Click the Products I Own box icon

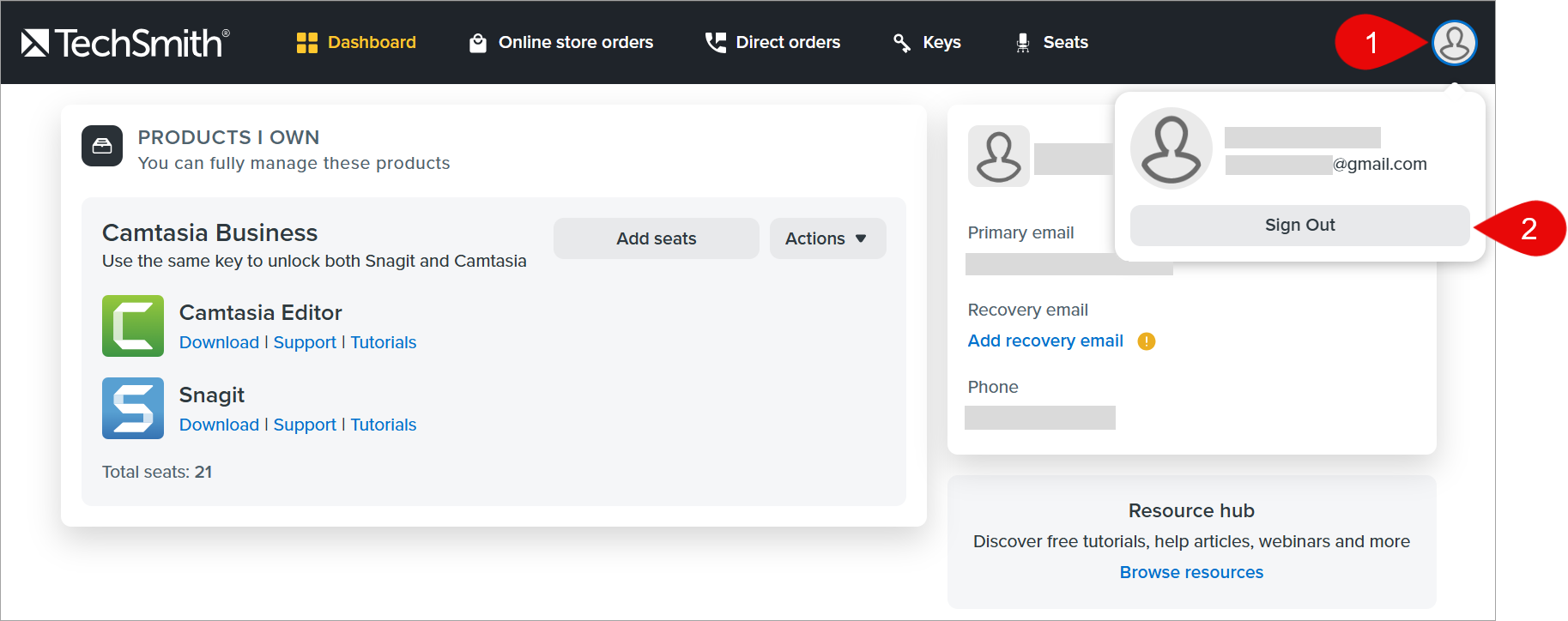(x=102, y=146)
